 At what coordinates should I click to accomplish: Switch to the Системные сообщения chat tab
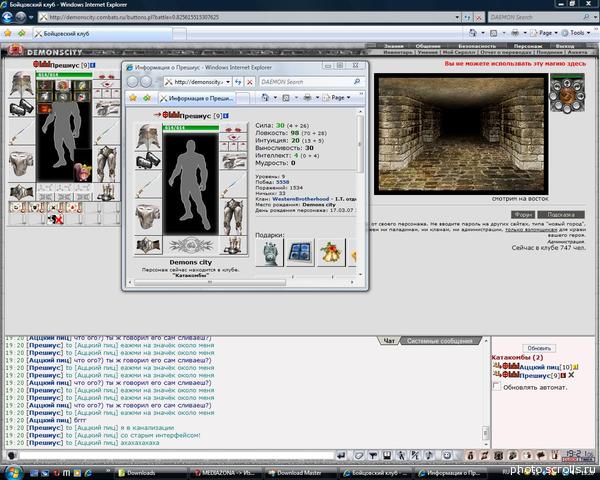439,341
